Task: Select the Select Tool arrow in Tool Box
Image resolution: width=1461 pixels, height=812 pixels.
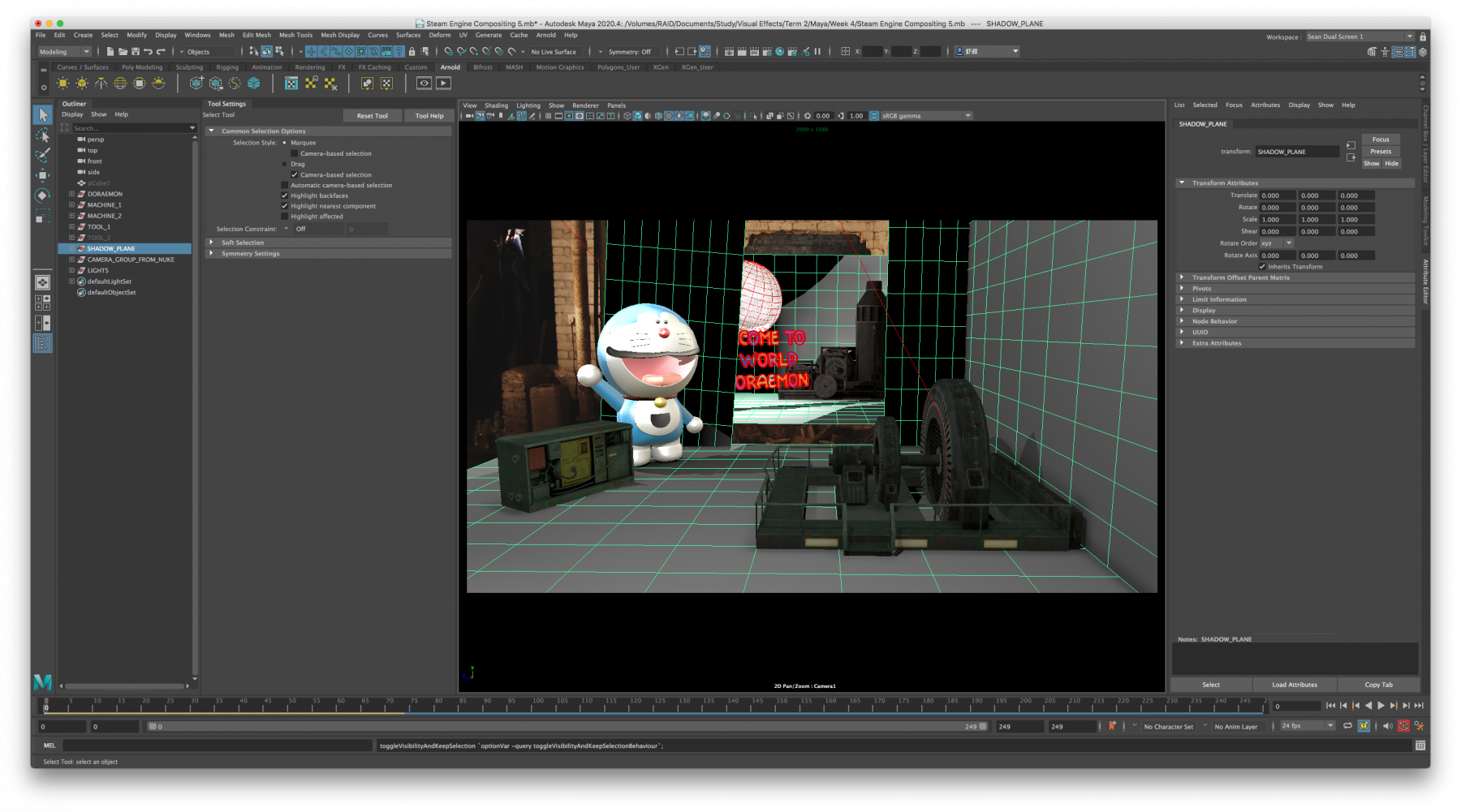Action: pos(43,115)
